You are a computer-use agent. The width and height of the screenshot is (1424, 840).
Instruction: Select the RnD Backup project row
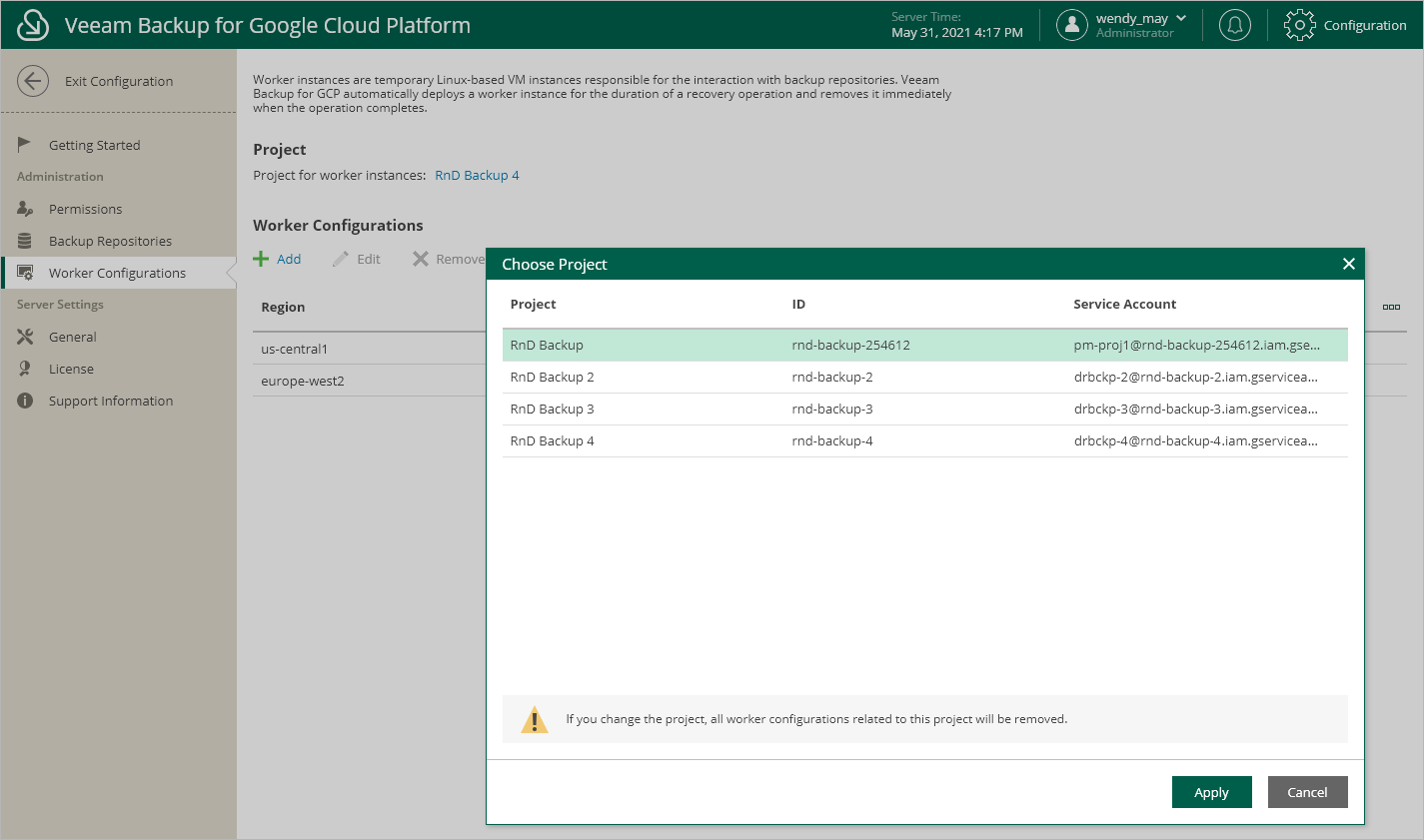924,345
